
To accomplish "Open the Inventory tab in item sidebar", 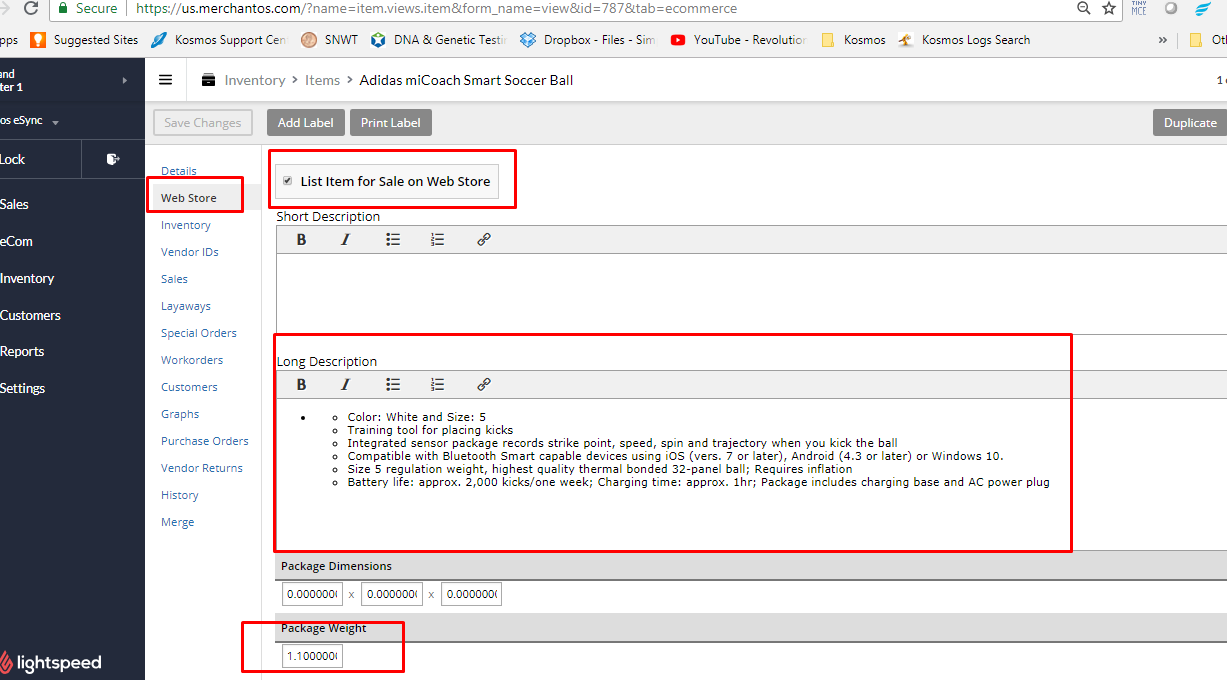I will pos(186,225).
